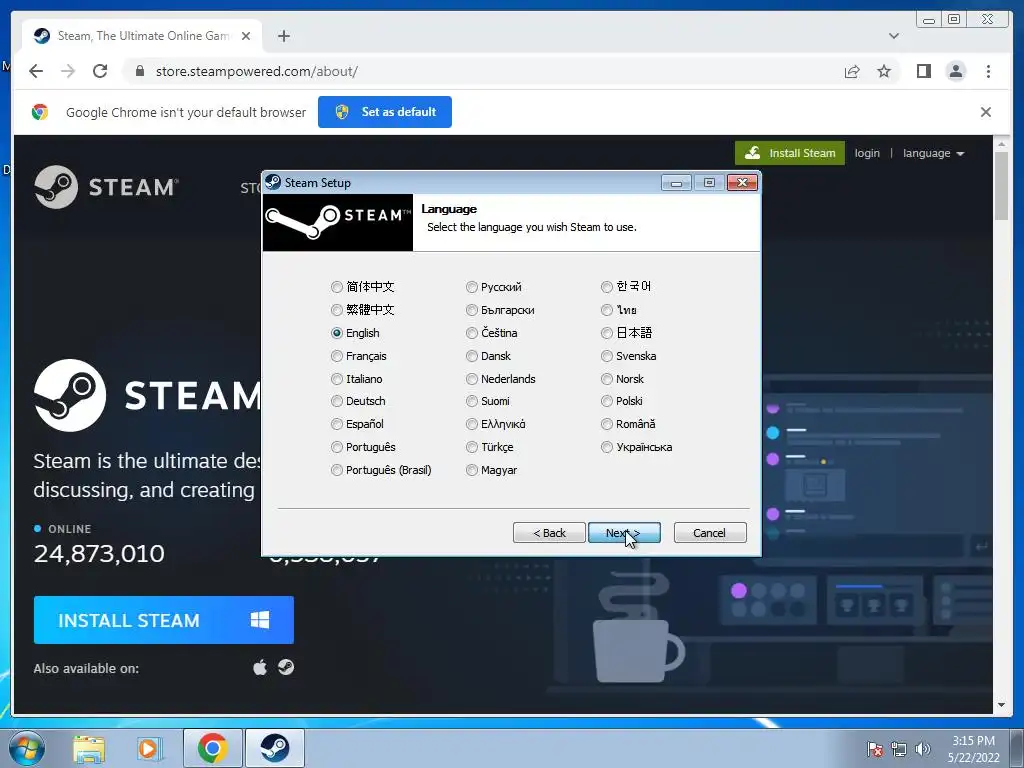This screenshot has height=768, width=1024.
Task: Select the Deutsch radio button
Action: [x=336, y=401]
